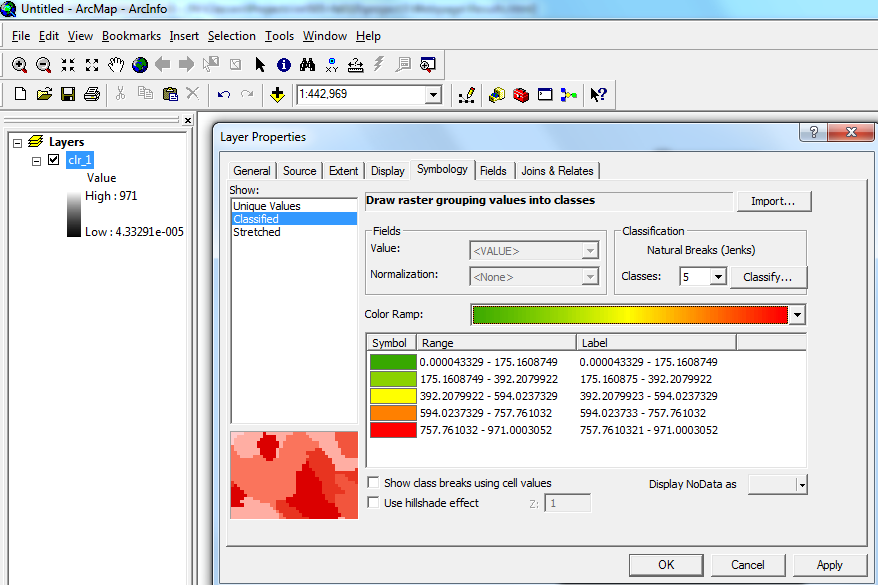Switch to the Source tab

click(x=299, y=171)
